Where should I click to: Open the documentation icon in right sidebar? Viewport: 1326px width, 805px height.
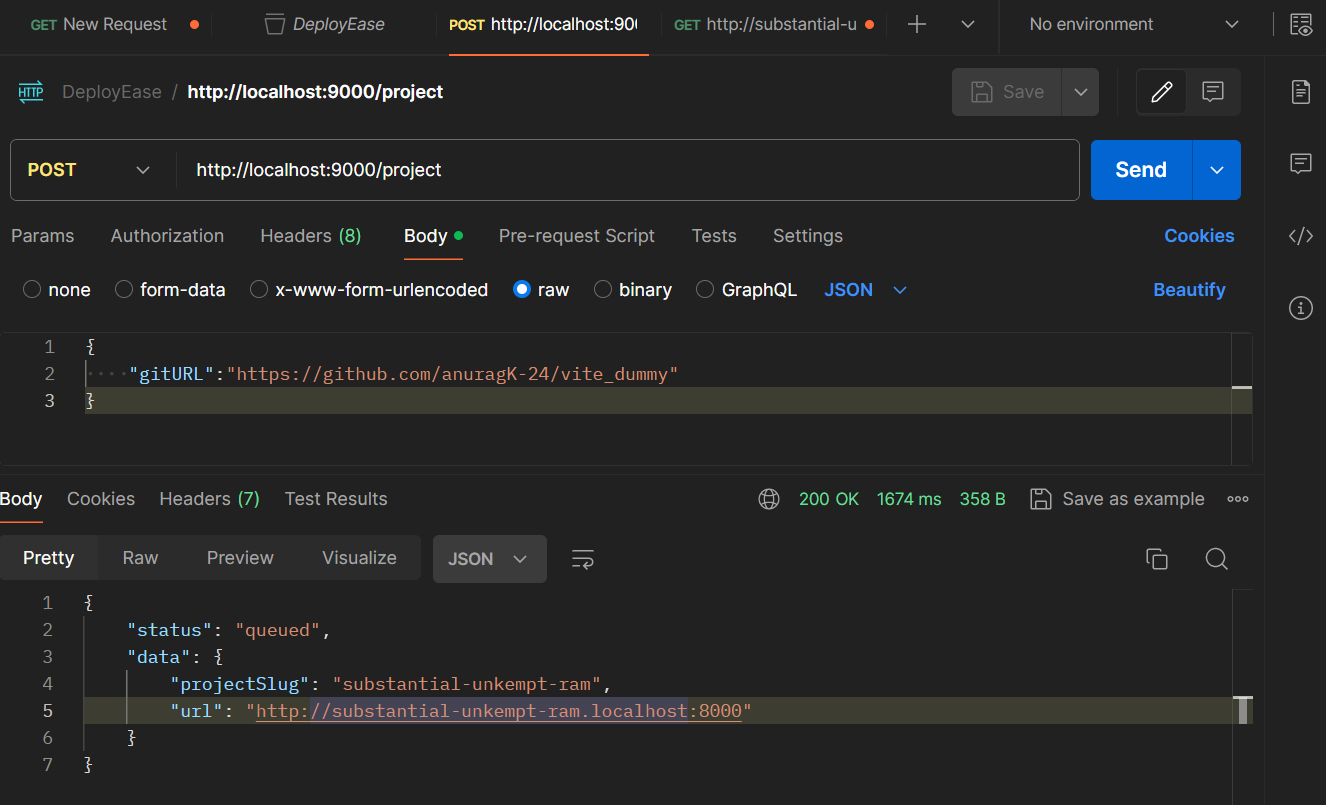pos(1300,92)
